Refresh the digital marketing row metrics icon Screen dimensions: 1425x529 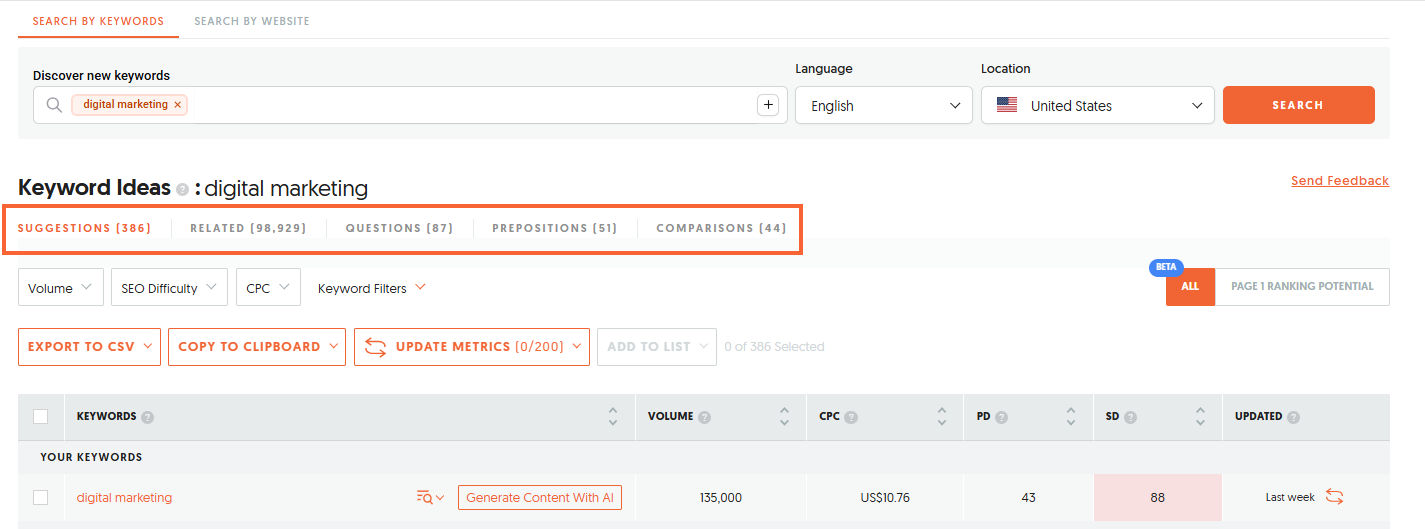point(1334,497)
